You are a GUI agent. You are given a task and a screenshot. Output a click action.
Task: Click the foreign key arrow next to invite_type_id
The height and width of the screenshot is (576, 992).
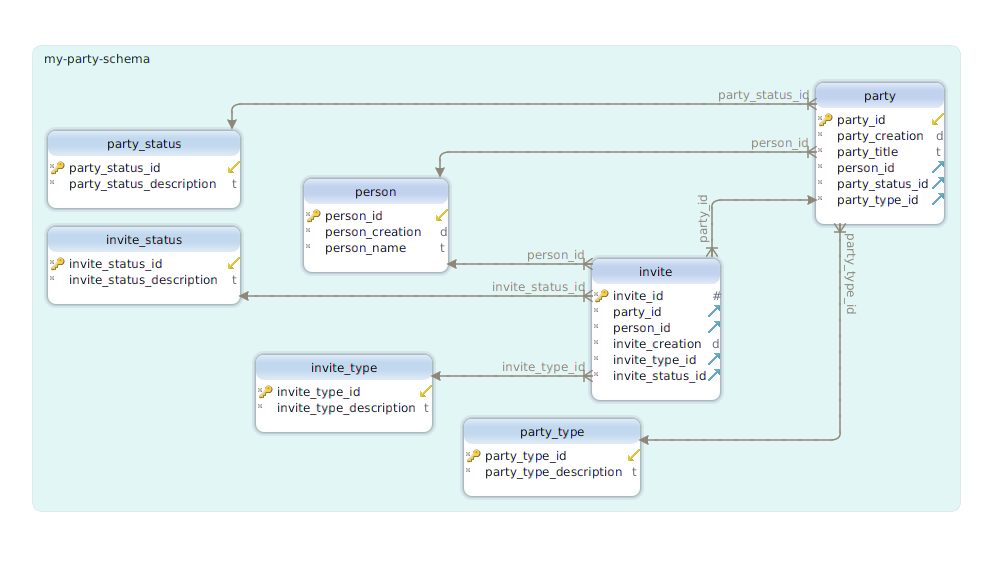714,359
